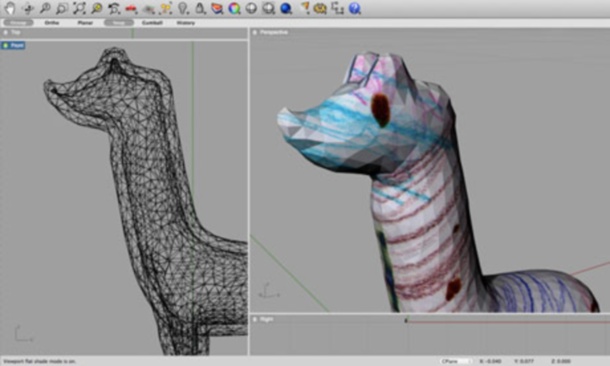The height and width of the screenshot is (366, 610).
Task: Click the block hierarchy diagram icon
Action: click(x=337, y=8)
